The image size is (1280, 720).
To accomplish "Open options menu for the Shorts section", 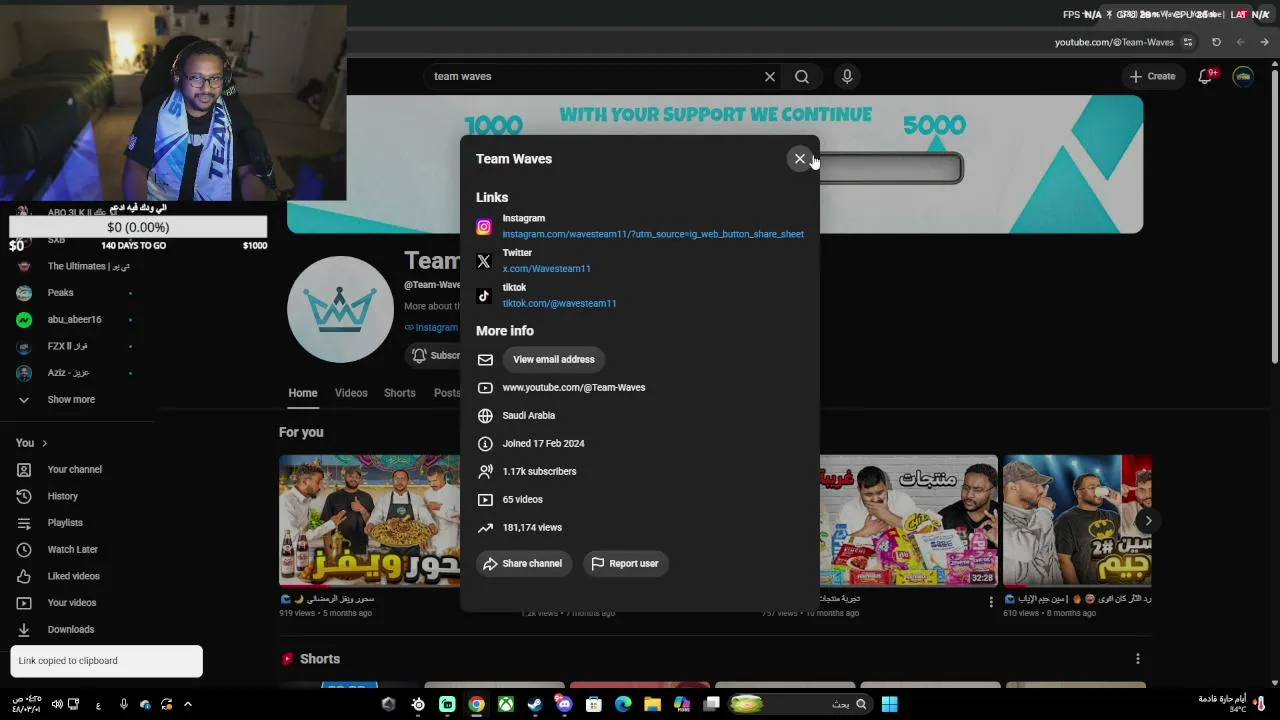I will [x=1138, y=659].
